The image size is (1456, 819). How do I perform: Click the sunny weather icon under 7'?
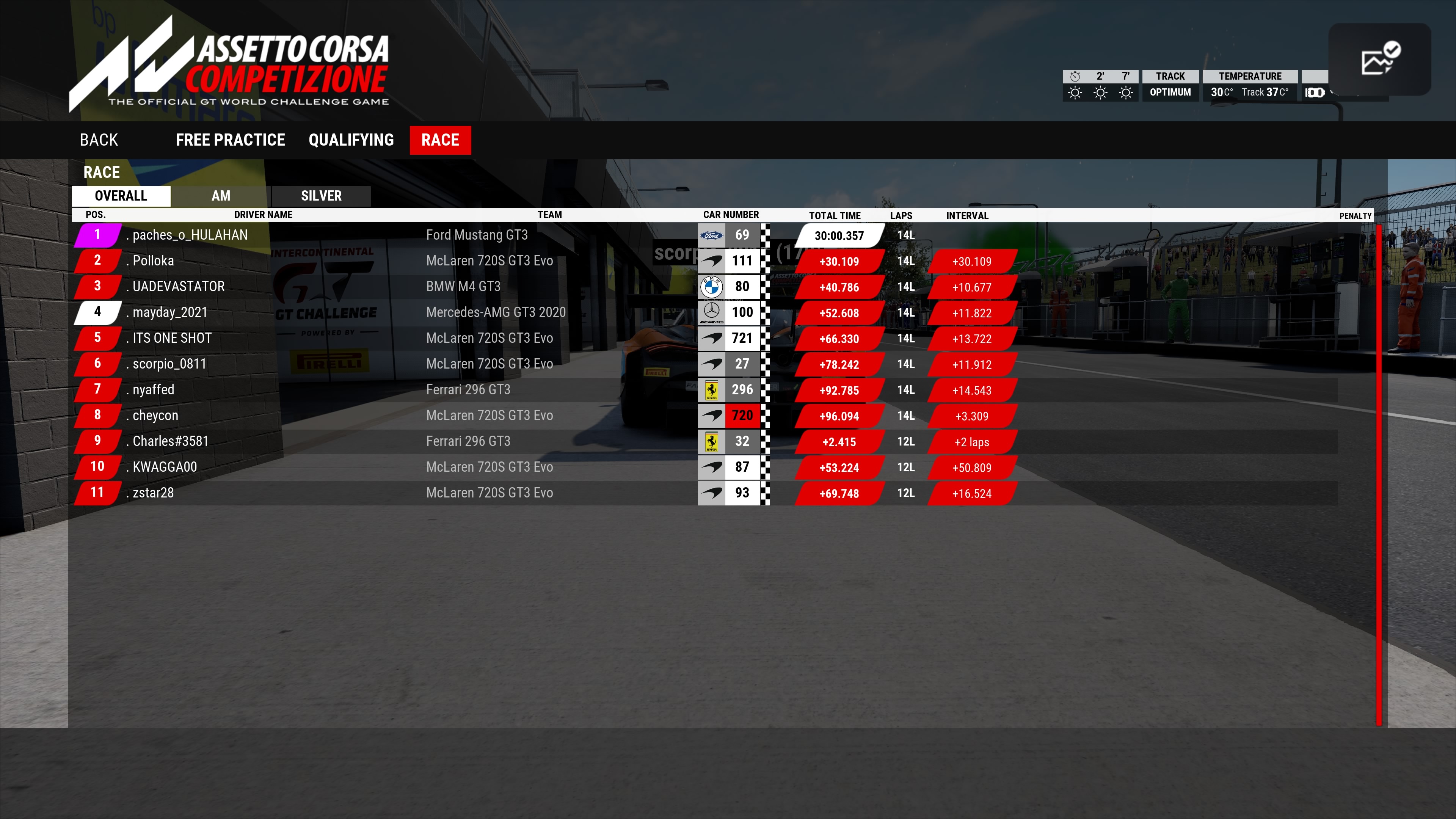pyautogui.click(x=1125, y=93)
